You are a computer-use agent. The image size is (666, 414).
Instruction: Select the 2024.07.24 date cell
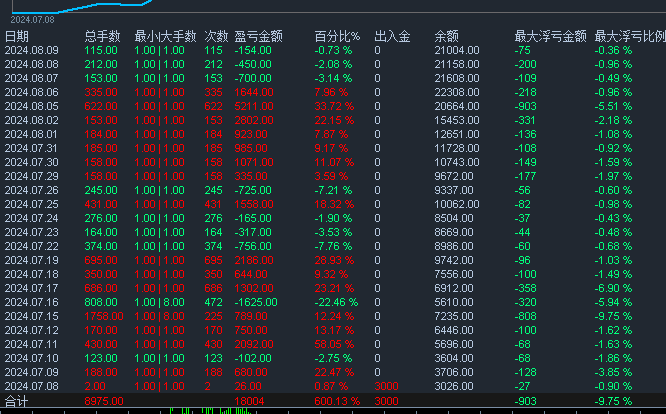(31, 219)
